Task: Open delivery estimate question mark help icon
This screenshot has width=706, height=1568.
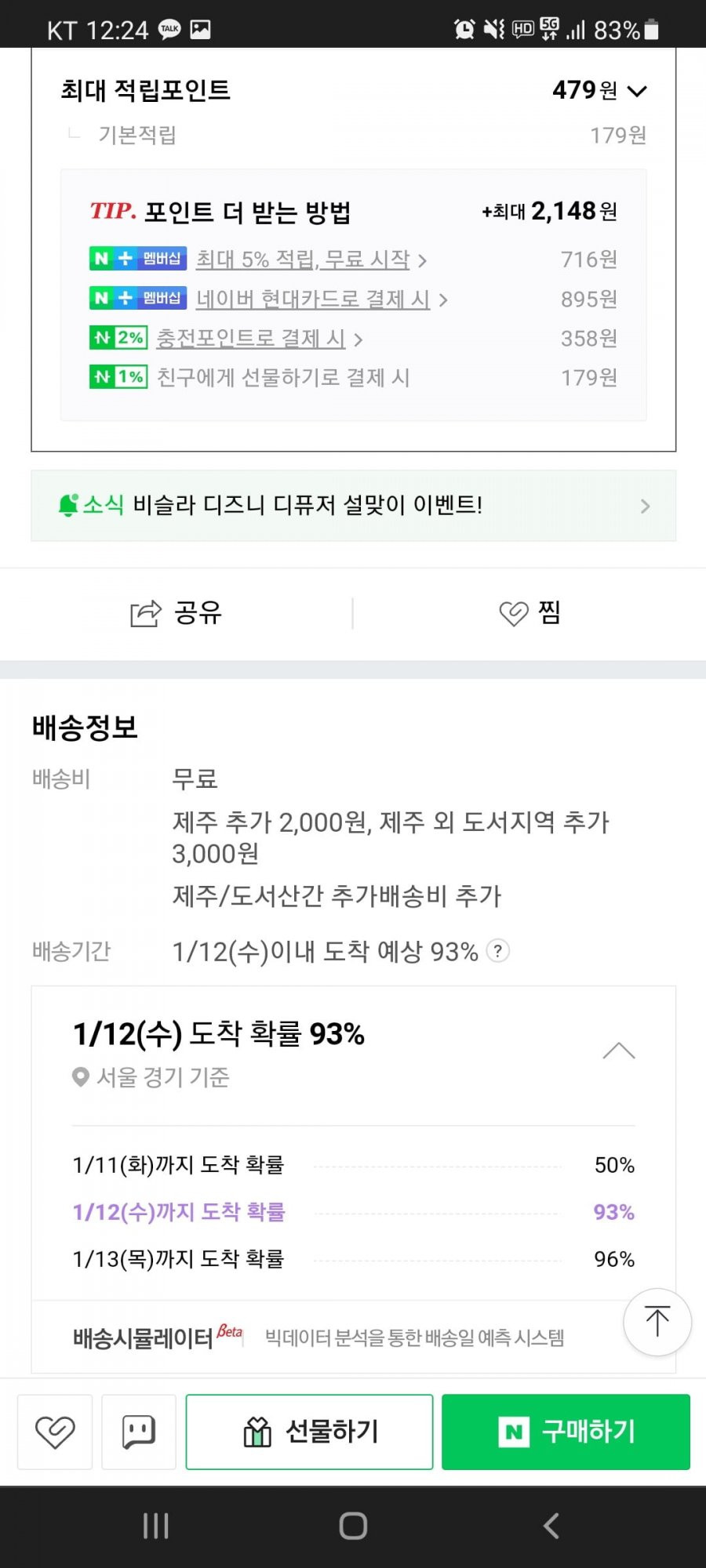Action: pyautogui.click(x=498, y=951)
